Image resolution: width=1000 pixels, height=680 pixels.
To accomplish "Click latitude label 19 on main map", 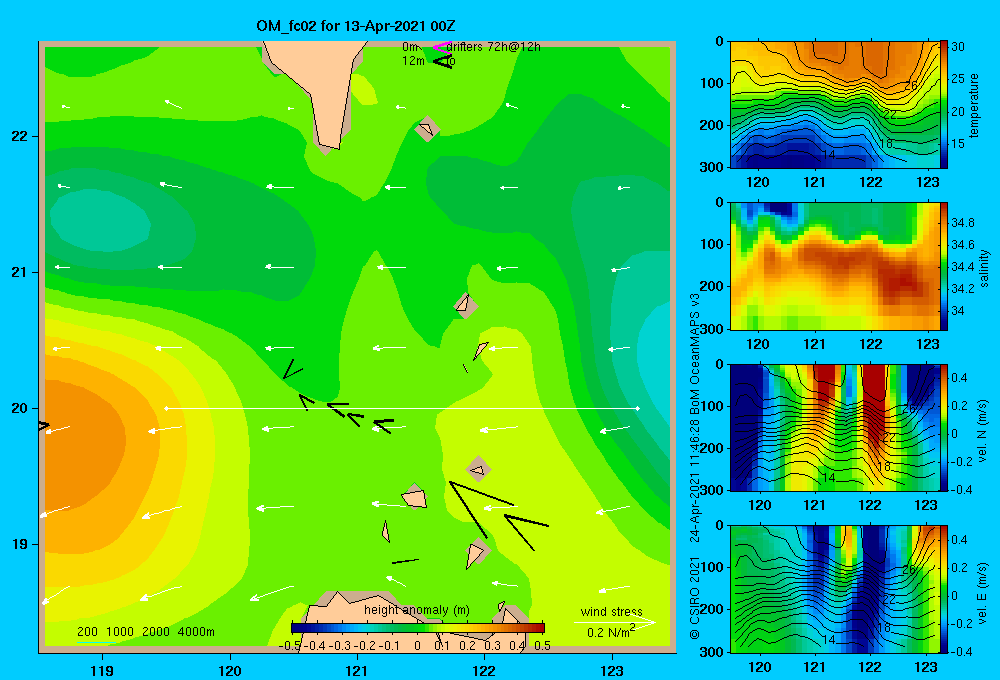I will (x=20, y=544).
